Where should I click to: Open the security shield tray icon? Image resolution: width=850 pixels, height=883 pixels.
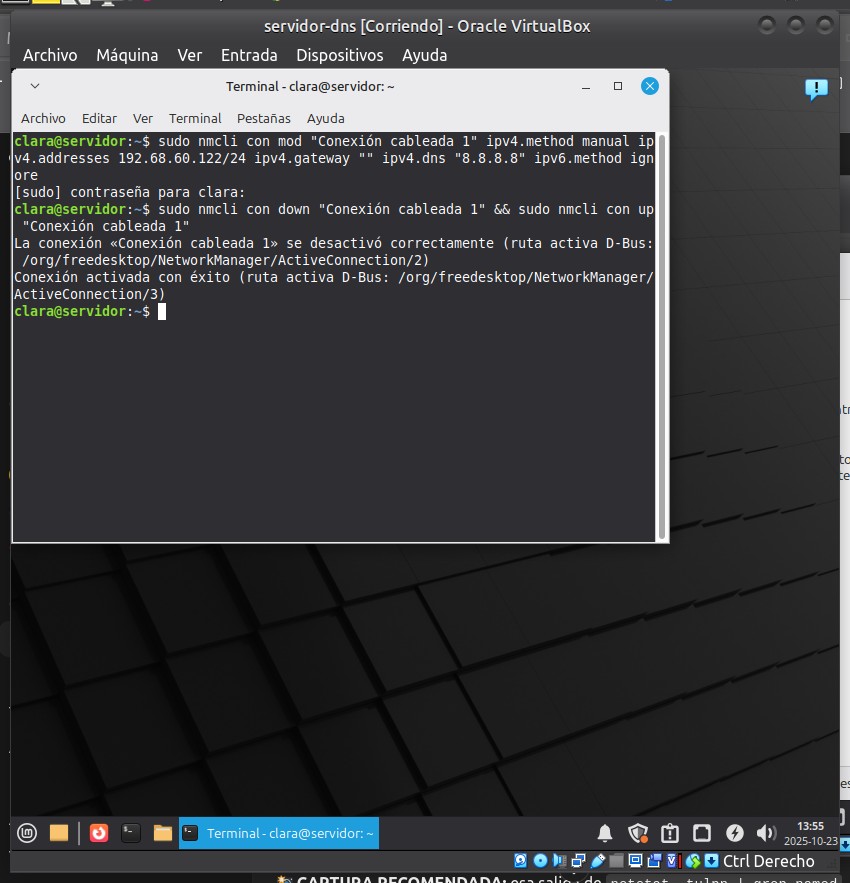pyautogui.click(x=637, y=832)
